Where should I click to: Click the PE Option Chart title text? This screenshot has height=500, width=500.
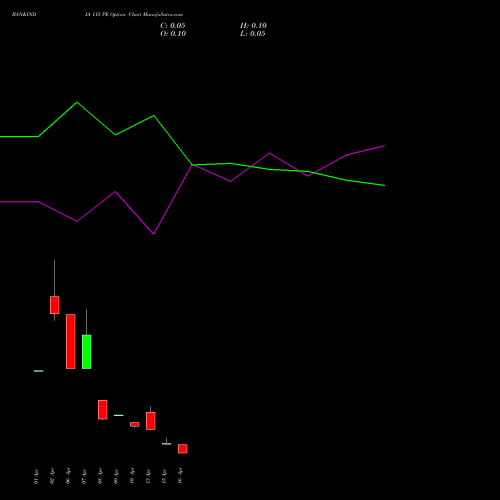coord(134,14)
